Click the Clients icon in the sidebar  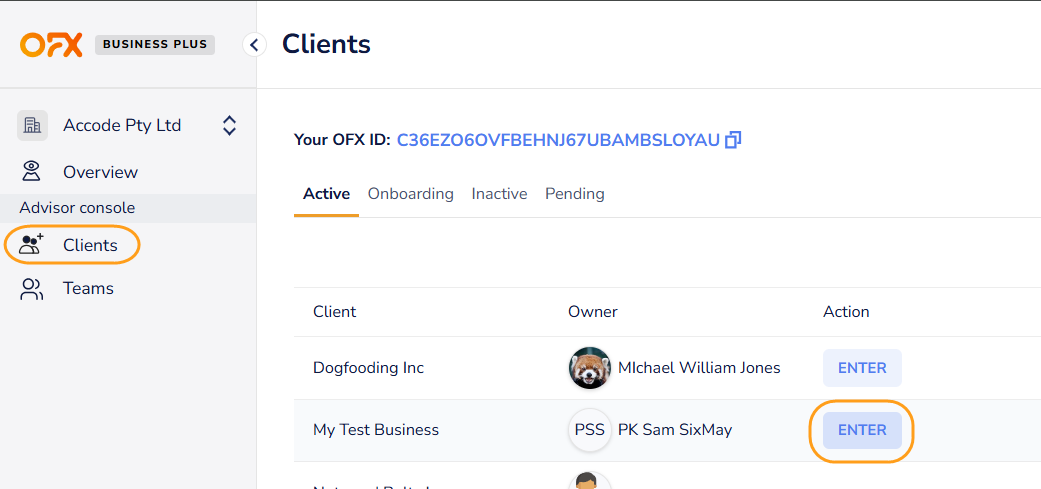[x=33, y=245]
